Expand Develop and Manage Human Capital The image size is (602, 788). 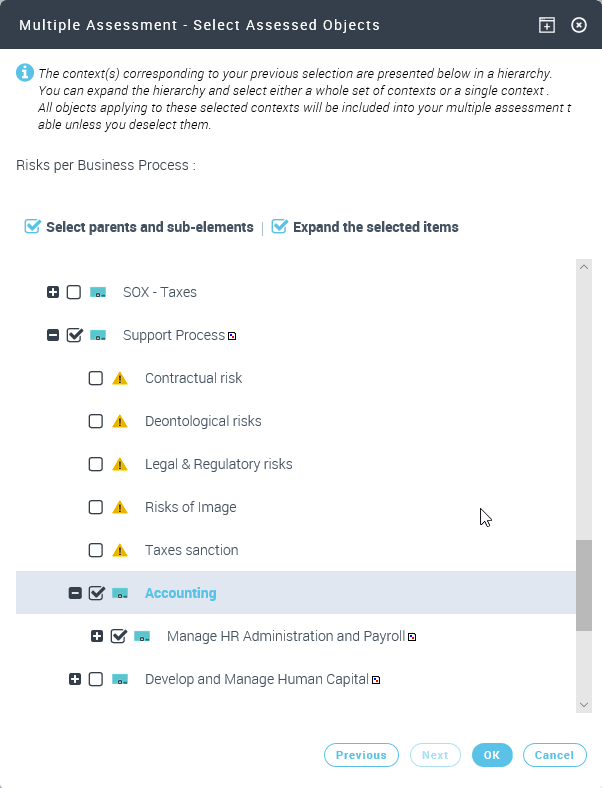point(75,679)
